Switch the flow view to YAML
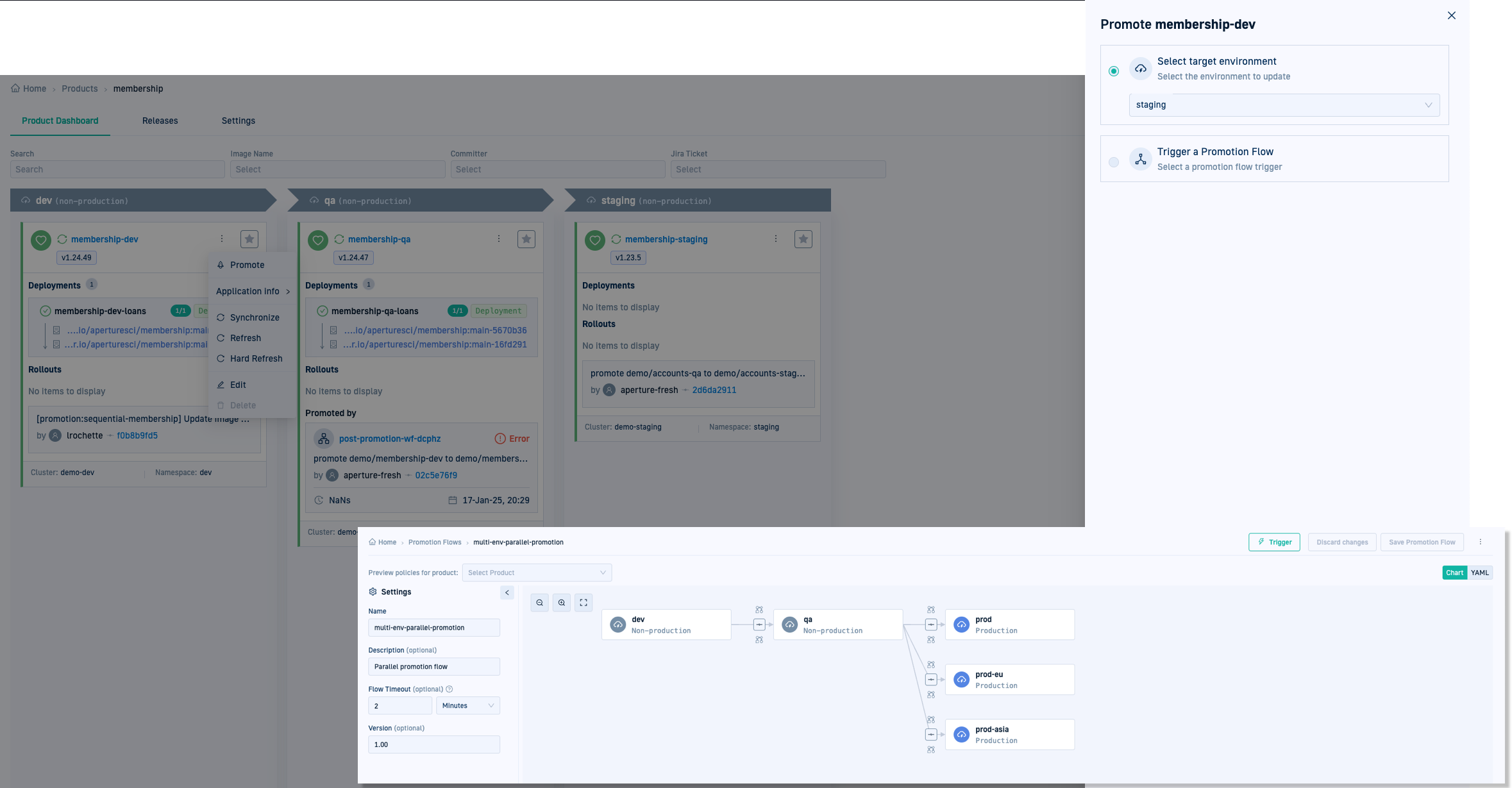 (1480, 573)
